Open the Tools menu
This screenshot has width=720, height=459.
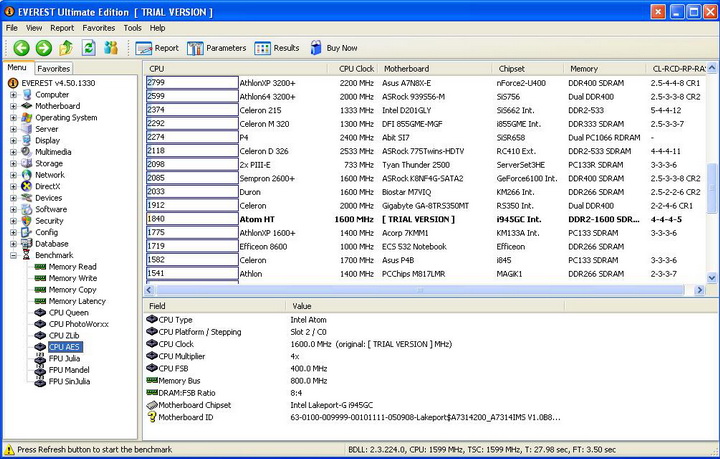click(132, 28)
